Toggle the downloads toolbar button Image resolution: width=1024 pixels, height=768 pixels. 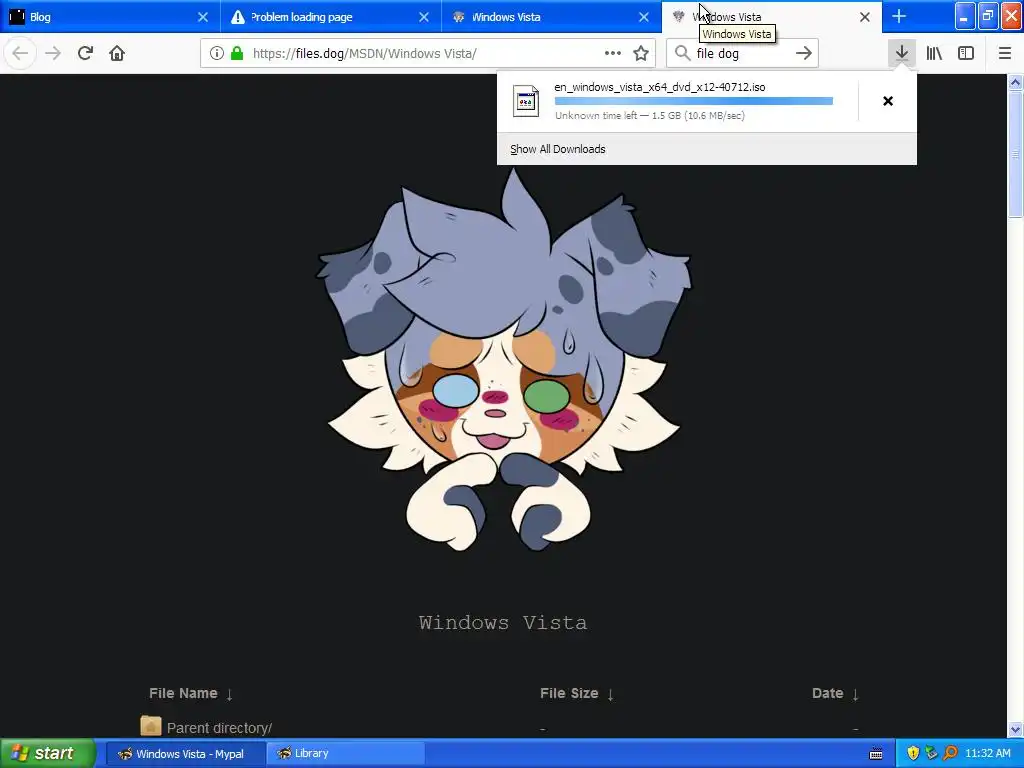tap(902, 54)
